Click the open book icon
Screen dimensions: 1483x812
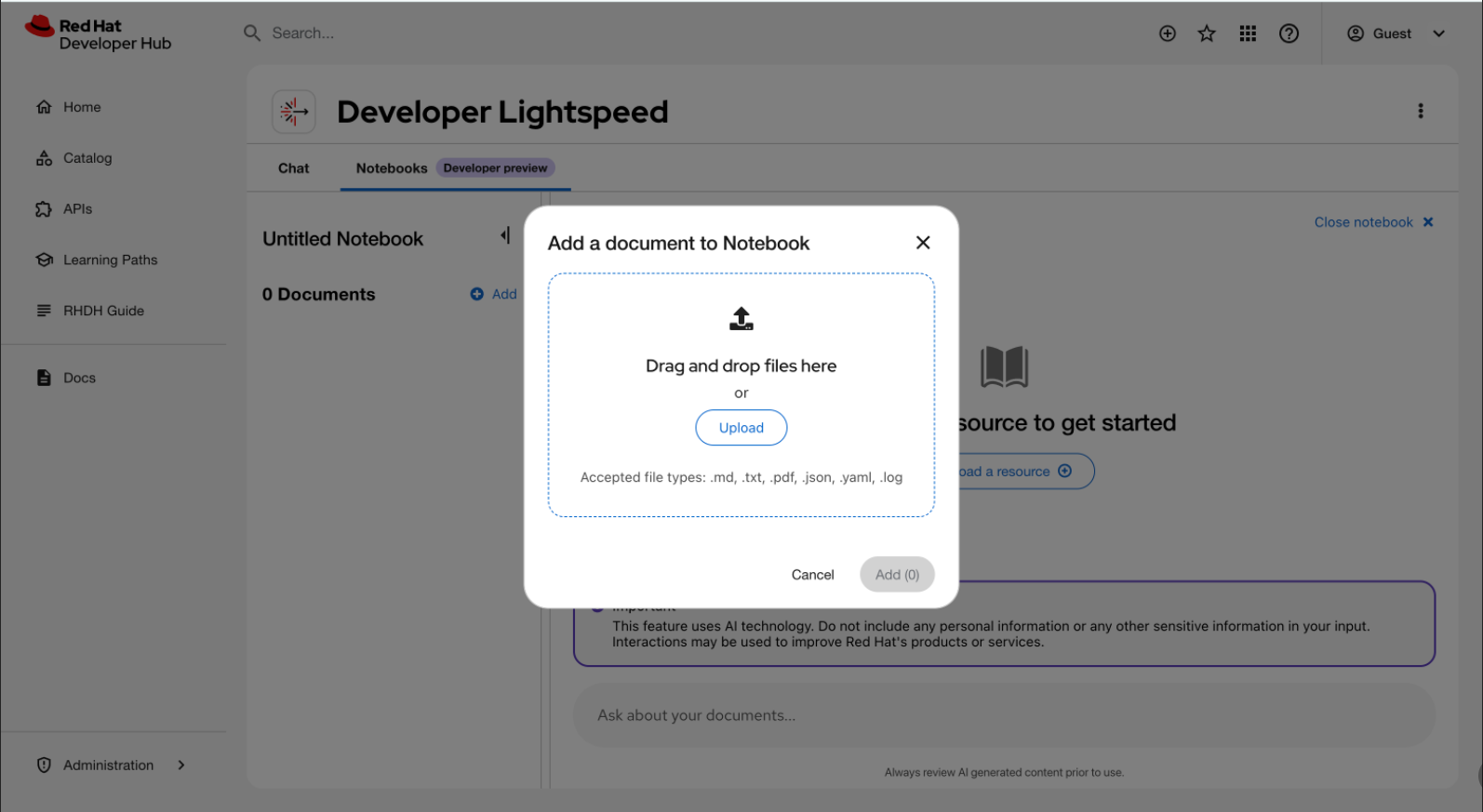pos(1004,366)
